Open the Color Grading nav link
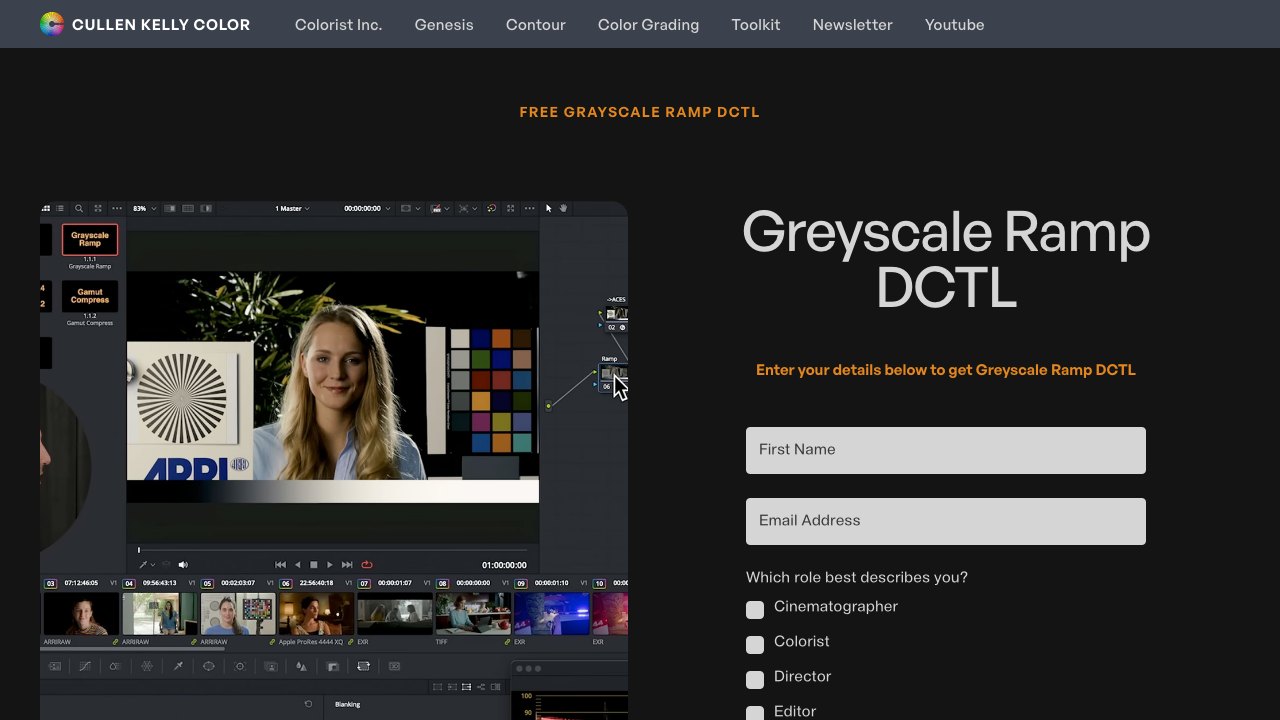 (648, 24)
